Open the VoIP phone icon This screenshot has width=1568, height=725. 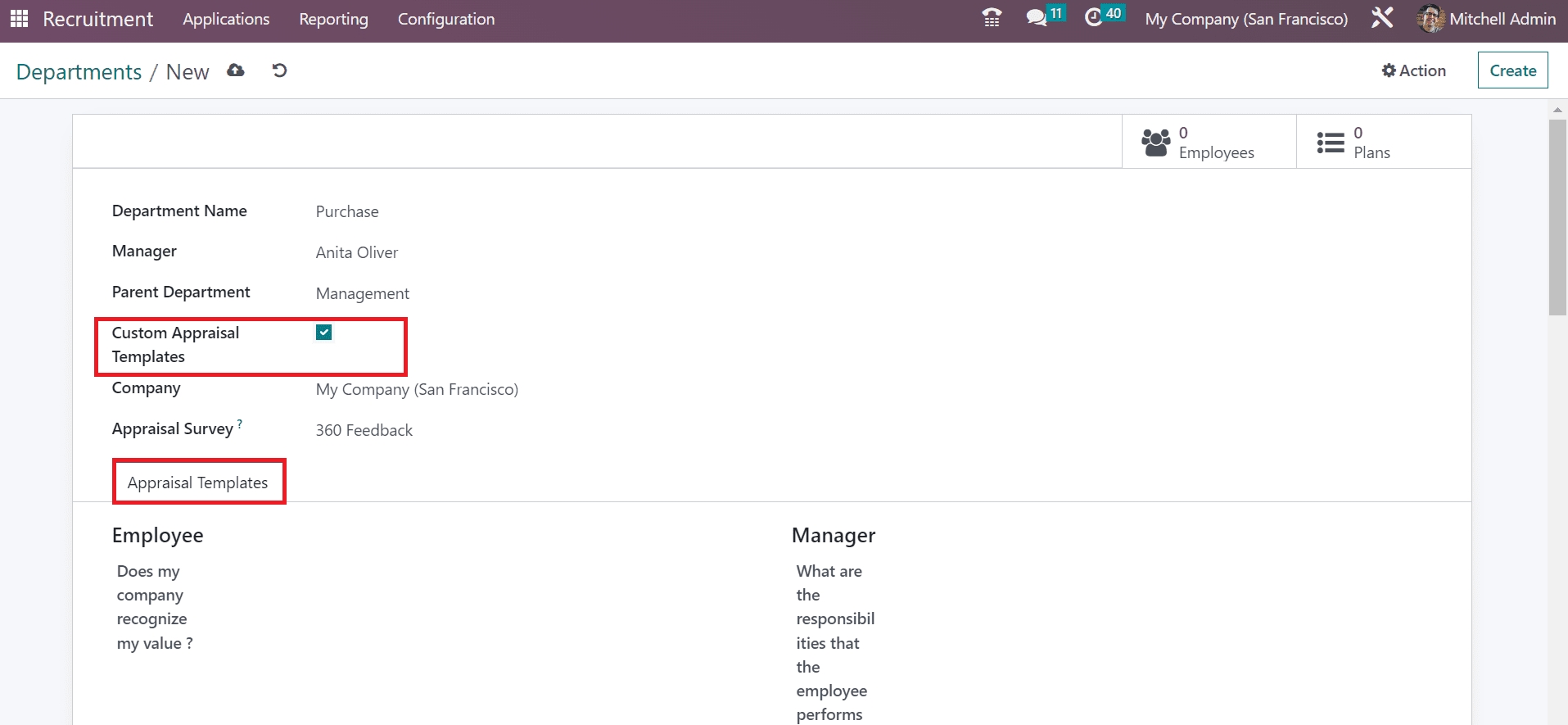pyautogui.click(x=992, y=18)
